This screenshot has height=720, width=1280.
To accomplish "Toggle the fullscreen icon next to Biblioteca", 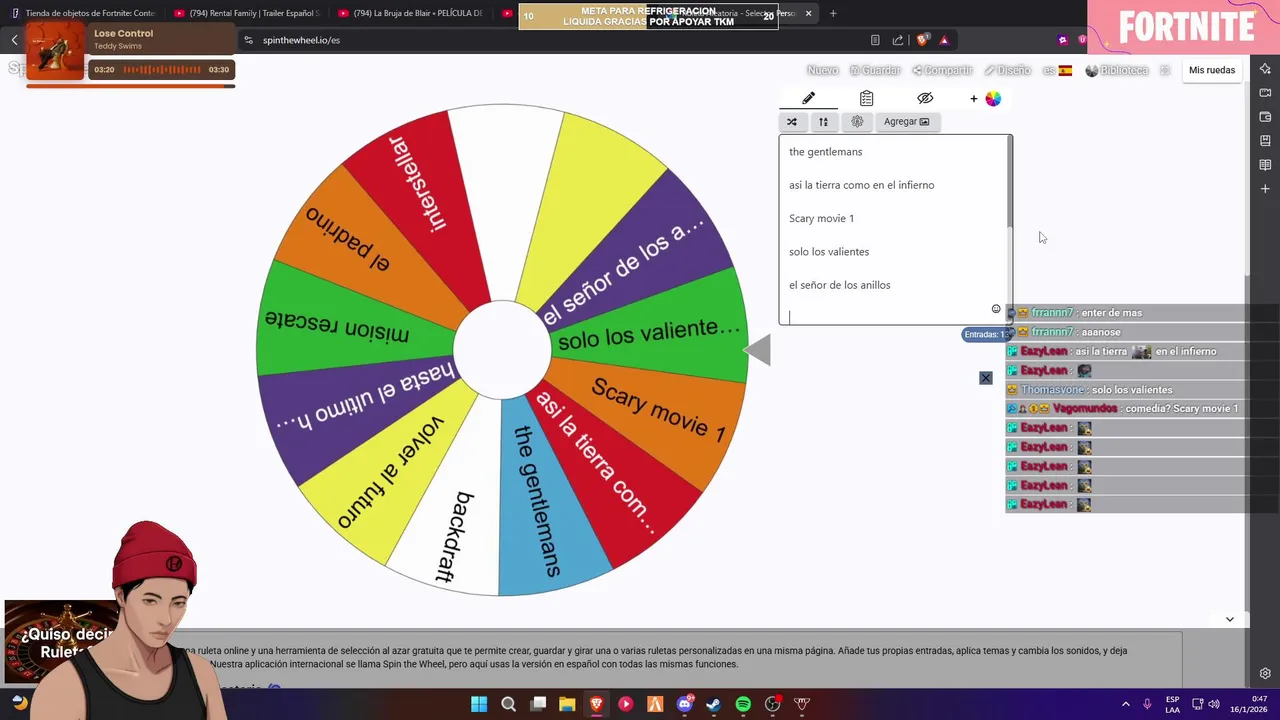I will click(1165, 70).
